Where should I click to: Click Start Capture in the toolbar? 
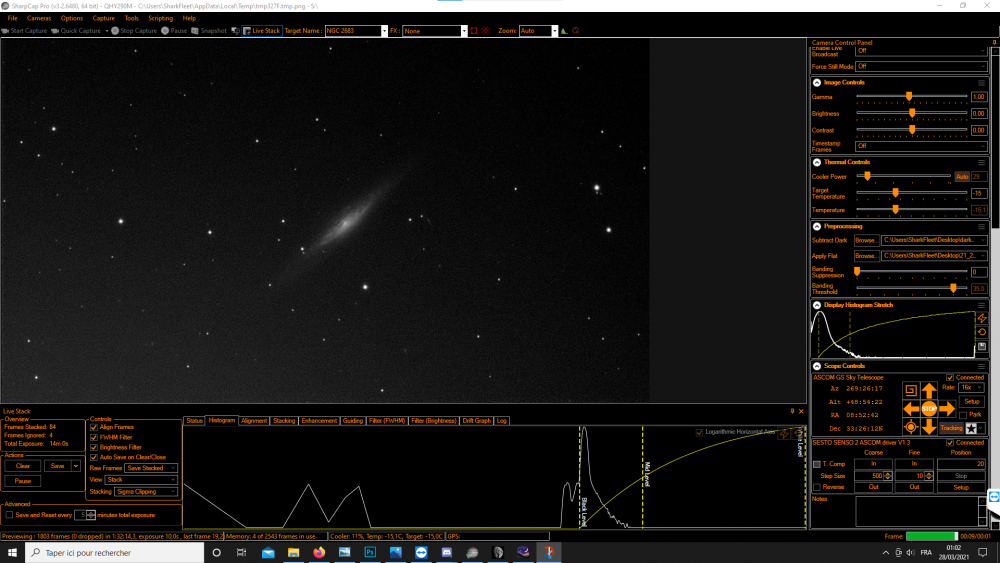pyautogui.click(x=24, y=31)
